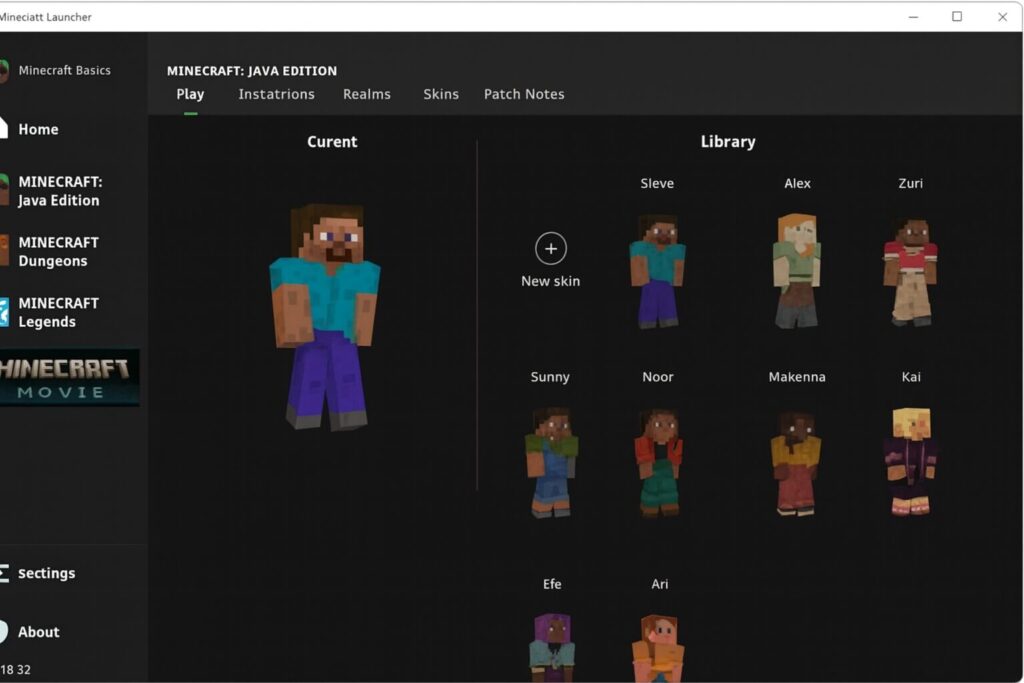The image size is (1024, 683).
Task: Choose the Sleve skin in Library
Action: point(657,271)
